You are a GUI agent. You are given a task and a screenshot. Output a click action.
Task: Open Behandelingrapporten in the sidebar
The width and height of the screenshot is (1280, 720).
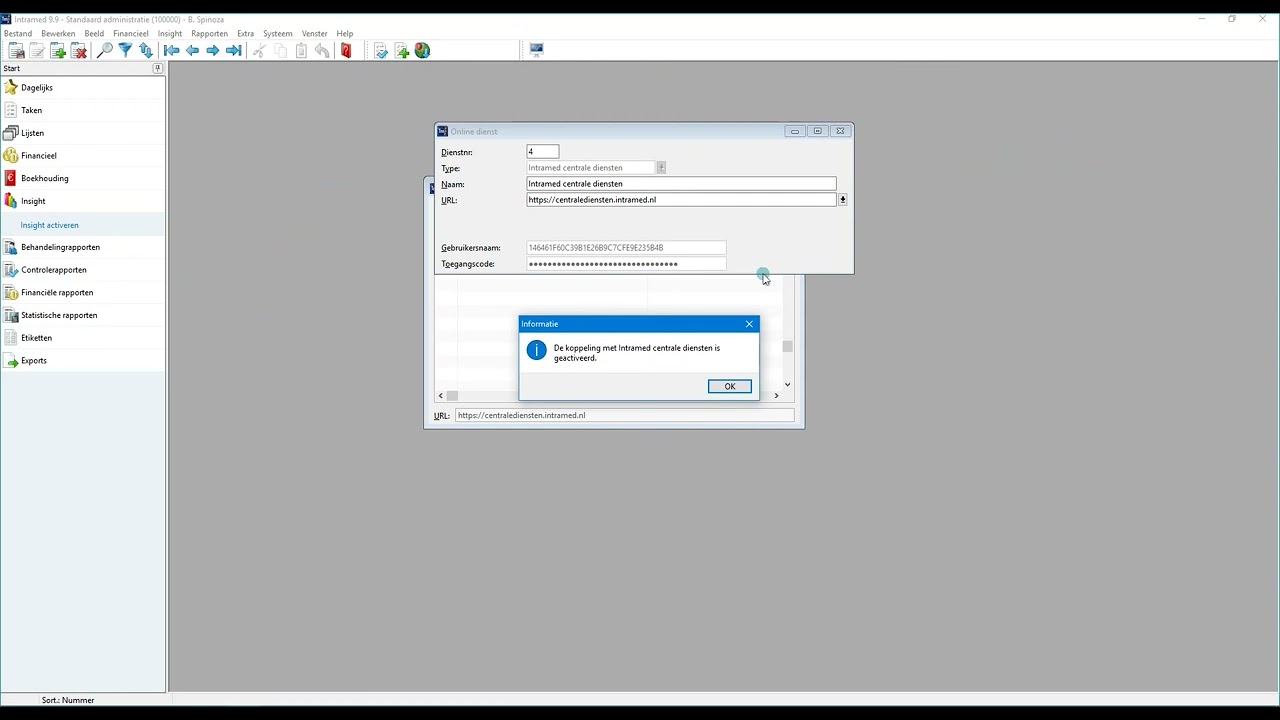coord(83,247)
